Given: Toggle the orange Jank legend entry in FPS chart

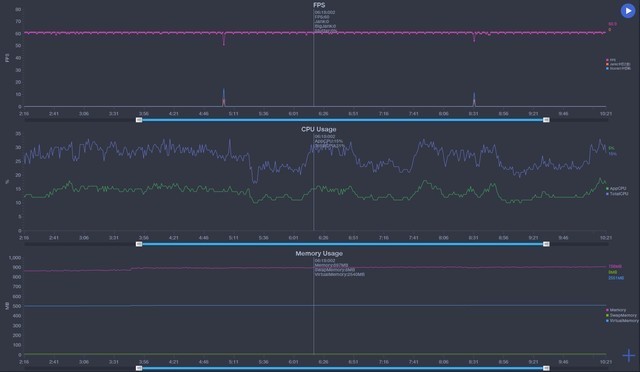Looking at the screenshot, I should click(618, 64).
